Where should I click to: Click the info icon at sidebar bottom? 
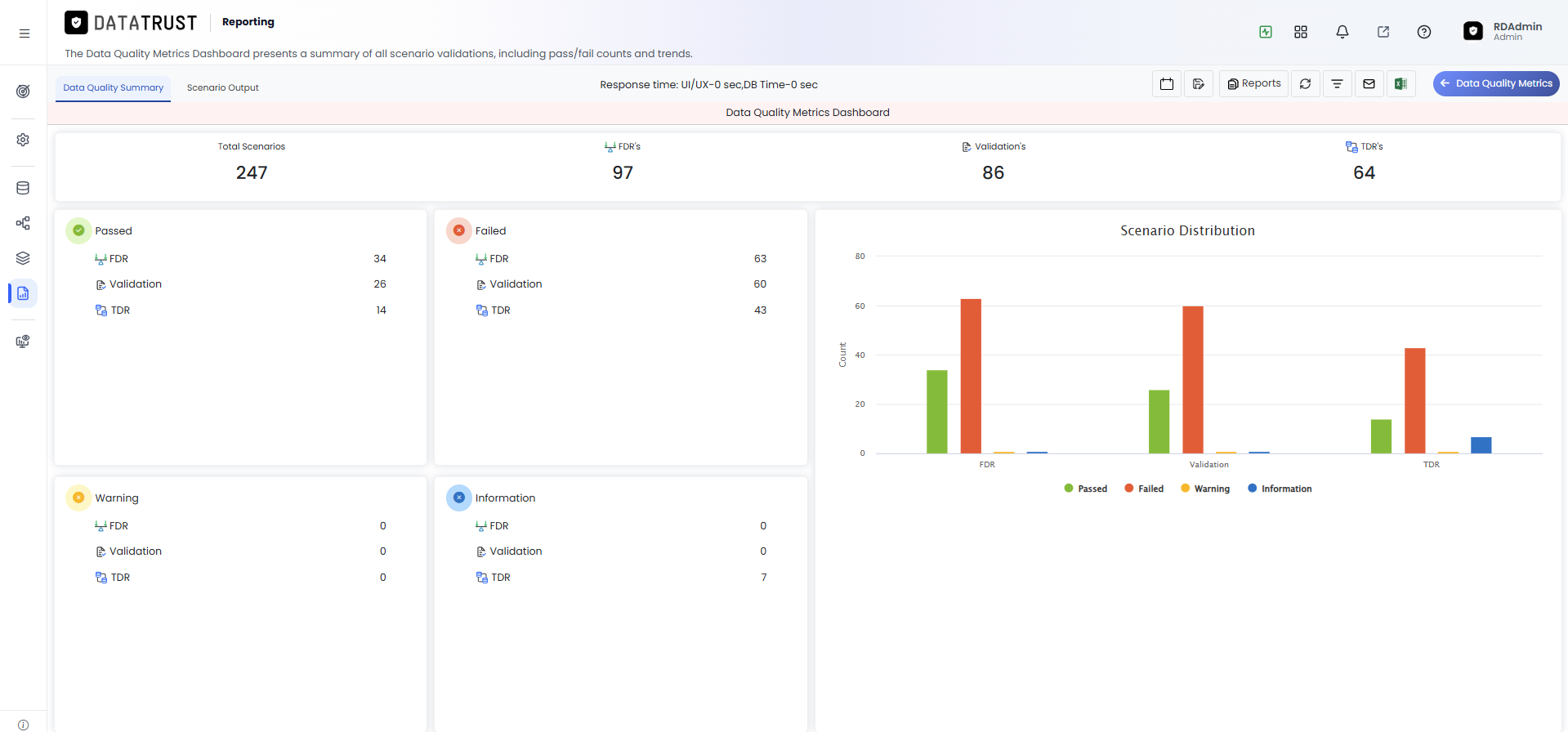coord(23,725)
